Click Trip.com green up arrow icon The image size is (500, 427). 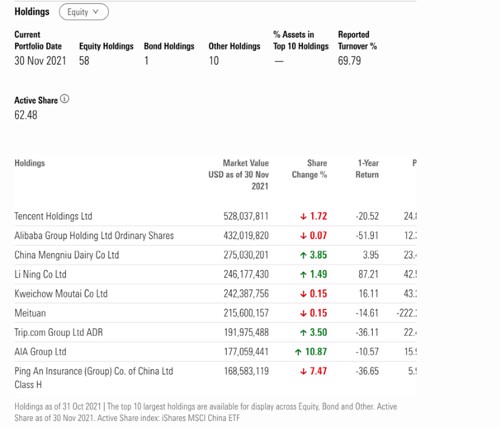303,332
